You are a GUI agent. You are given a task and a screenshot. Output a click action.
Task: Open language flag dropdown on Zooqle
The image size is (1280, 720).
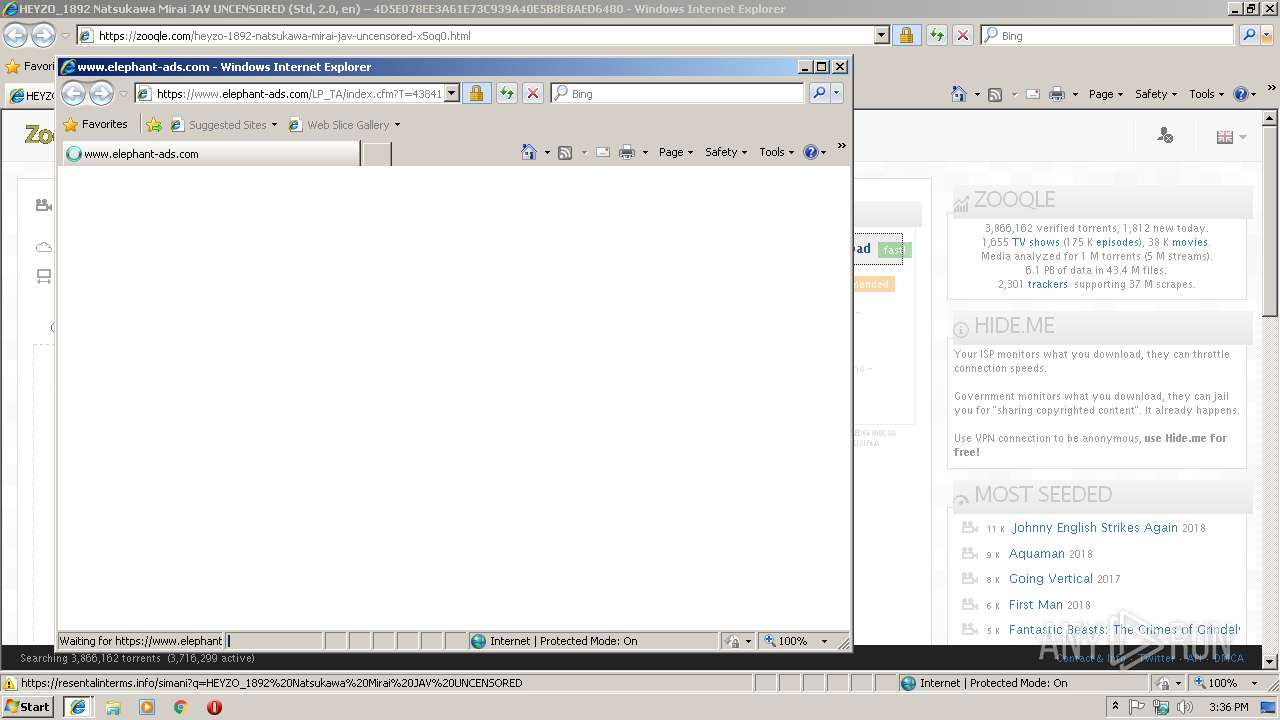[x=1231, y=137]
